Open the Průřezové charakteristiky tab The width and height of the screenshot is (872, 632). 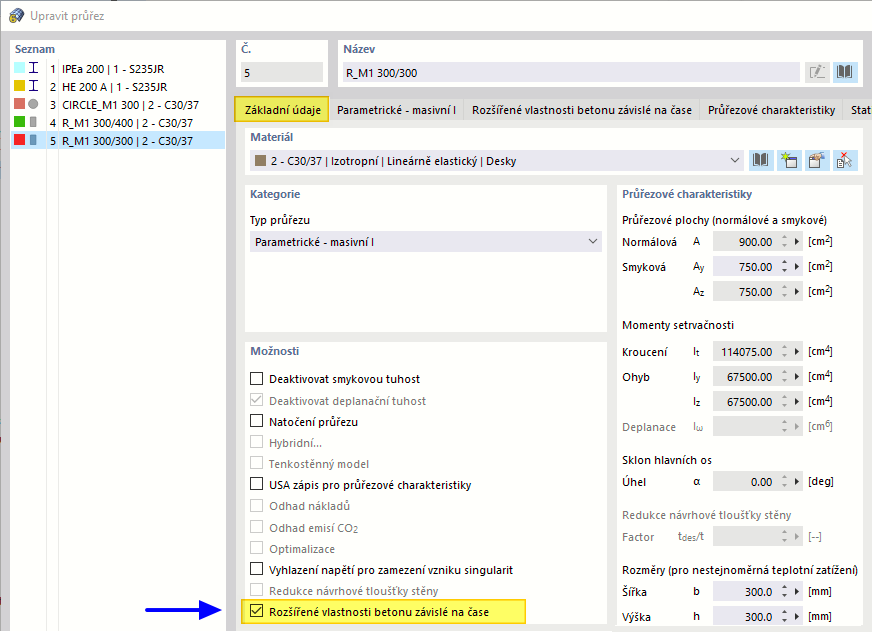[x=771, y=110]
